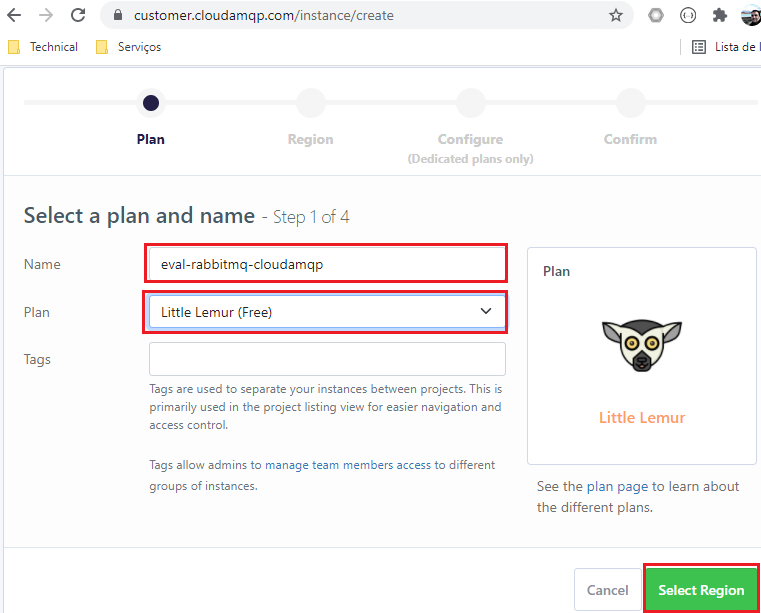This screenshot has width=761, height=613.
Task: Reload the page with the refresh icon
Action: coord(78,16)
